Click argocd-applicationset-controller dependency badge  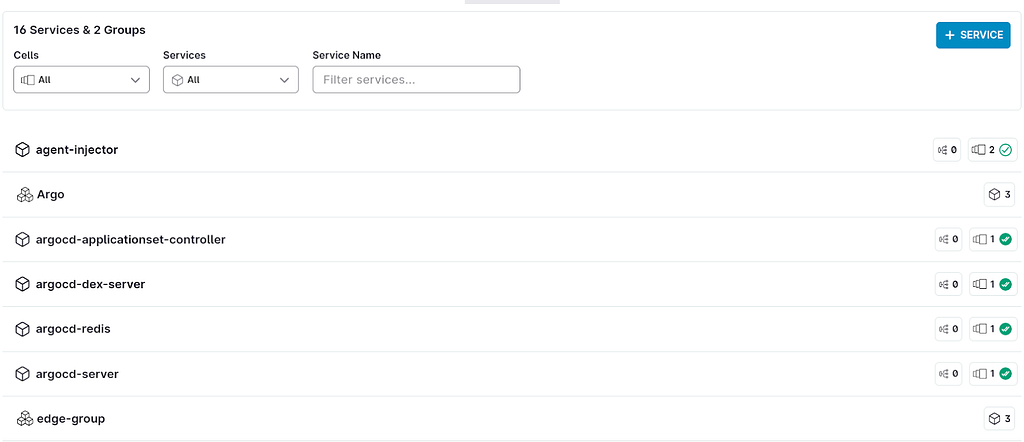click(948, 240)
